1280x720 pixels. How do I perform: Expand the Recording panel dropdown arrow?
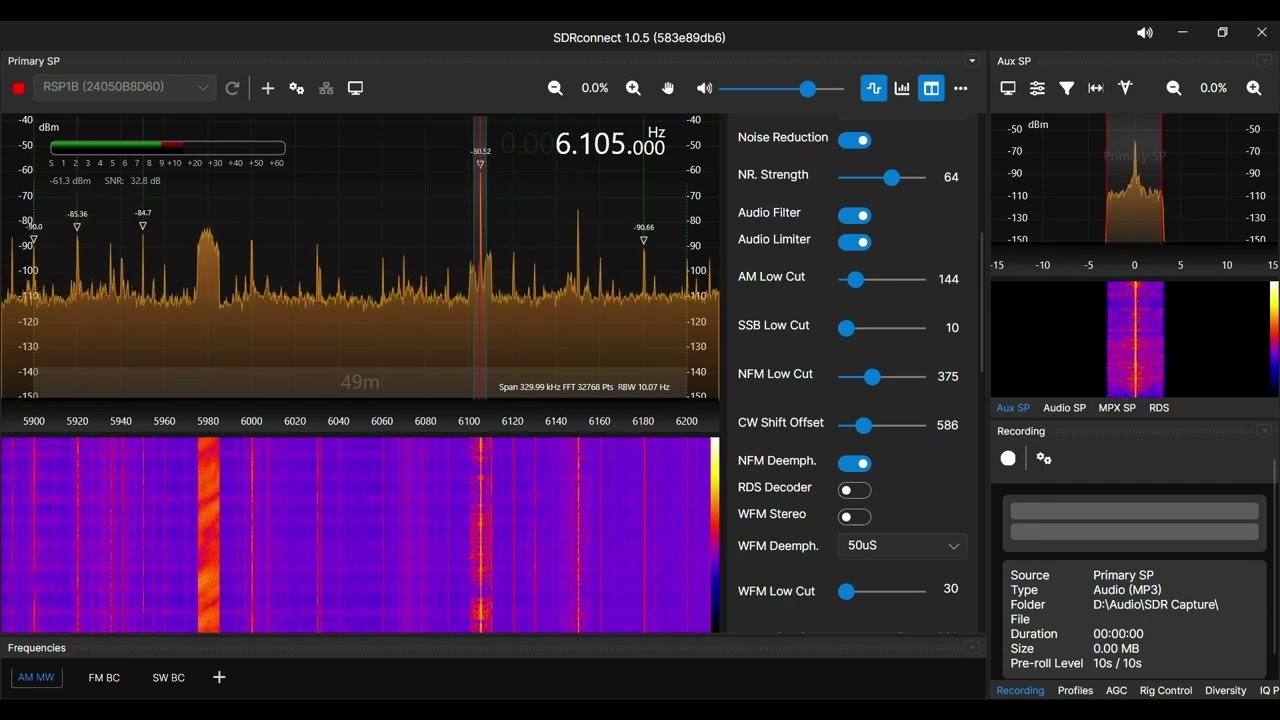click(1265, 431)
